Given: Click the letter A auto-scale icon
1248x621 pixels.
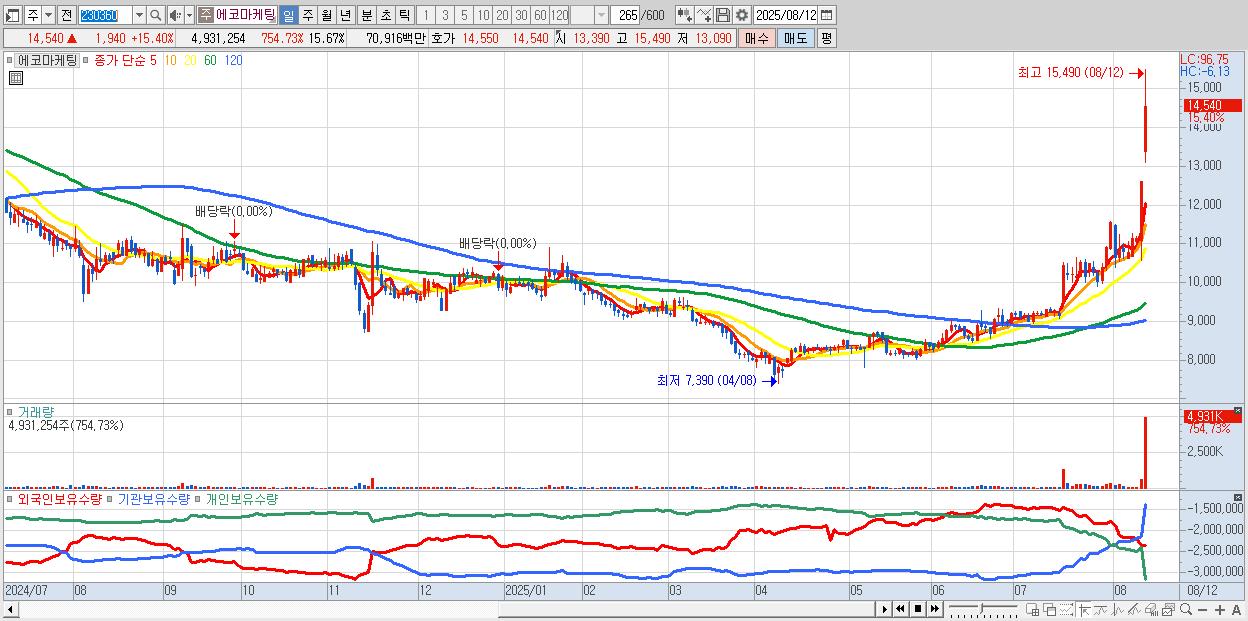Looking at the screenshot, I should pyautogui.click(x=1236, y=609).
